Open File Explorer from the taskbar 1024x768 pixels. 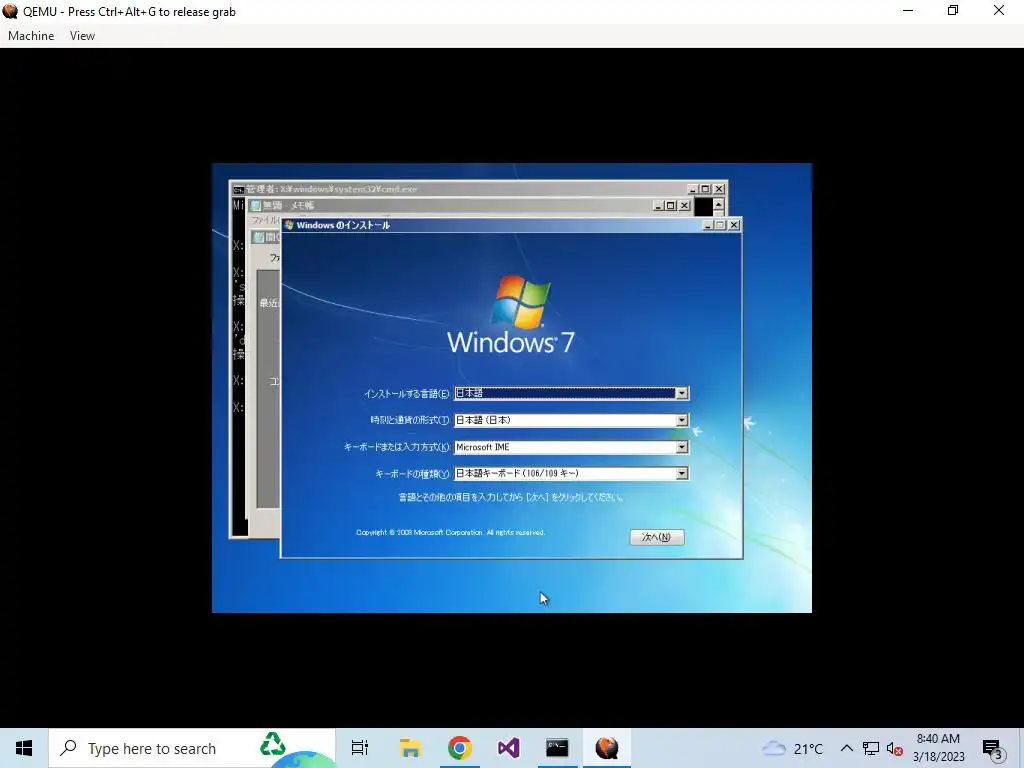(410, 748)
